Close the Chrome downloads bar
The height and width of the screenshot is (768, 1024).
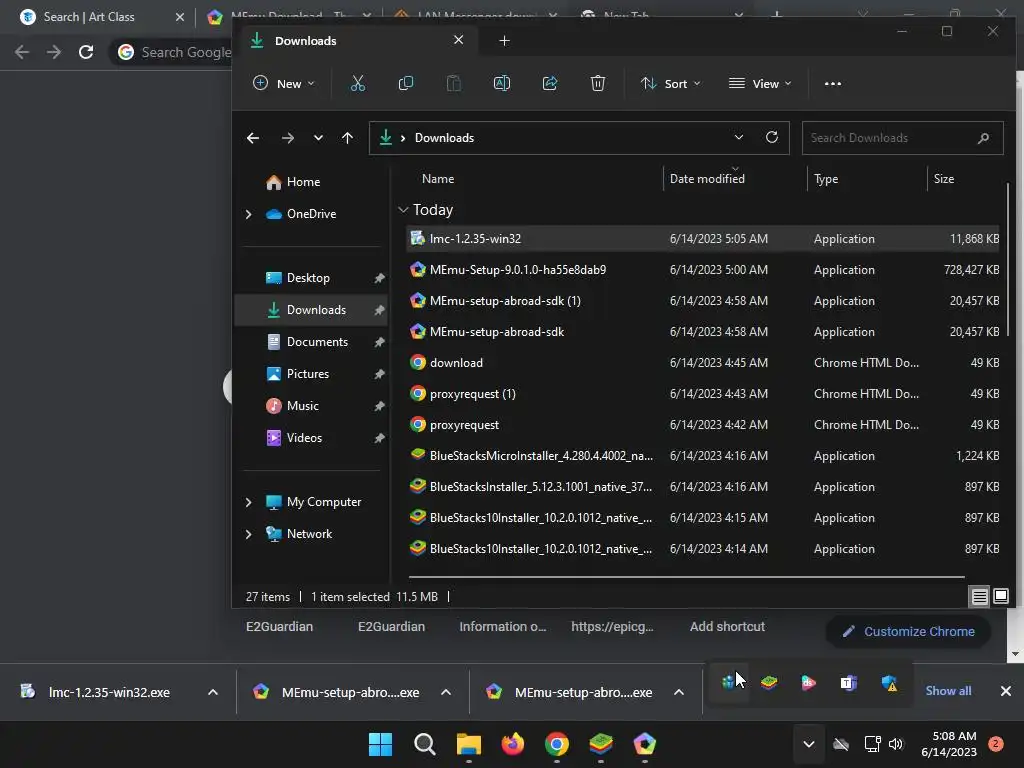[1006, 691]
